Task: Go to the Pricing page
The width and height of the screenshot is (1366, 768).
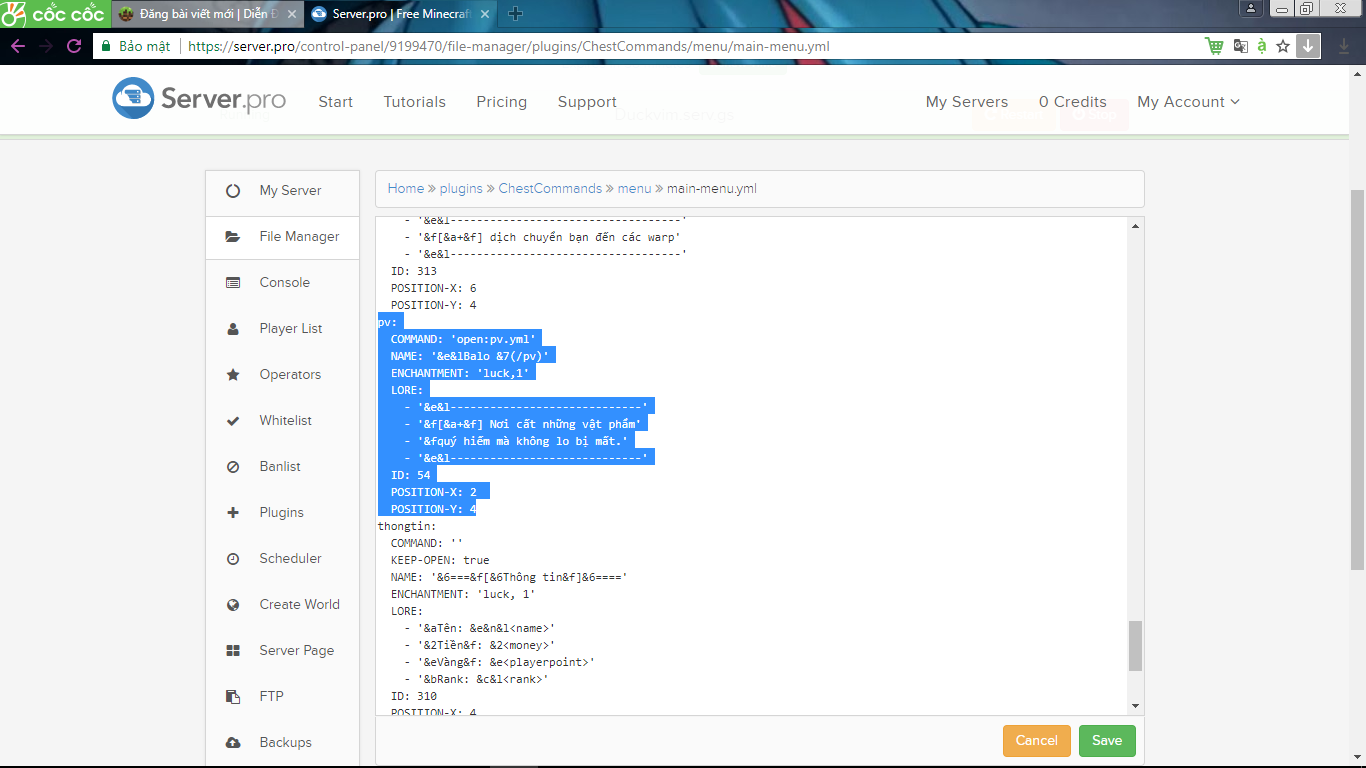Action: (502, 102)
